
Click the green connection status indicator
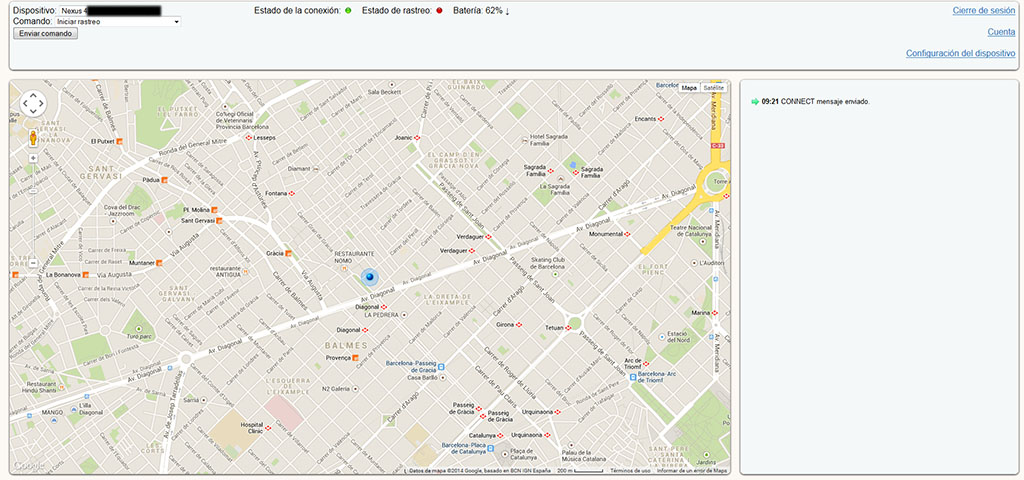(347, 10)
